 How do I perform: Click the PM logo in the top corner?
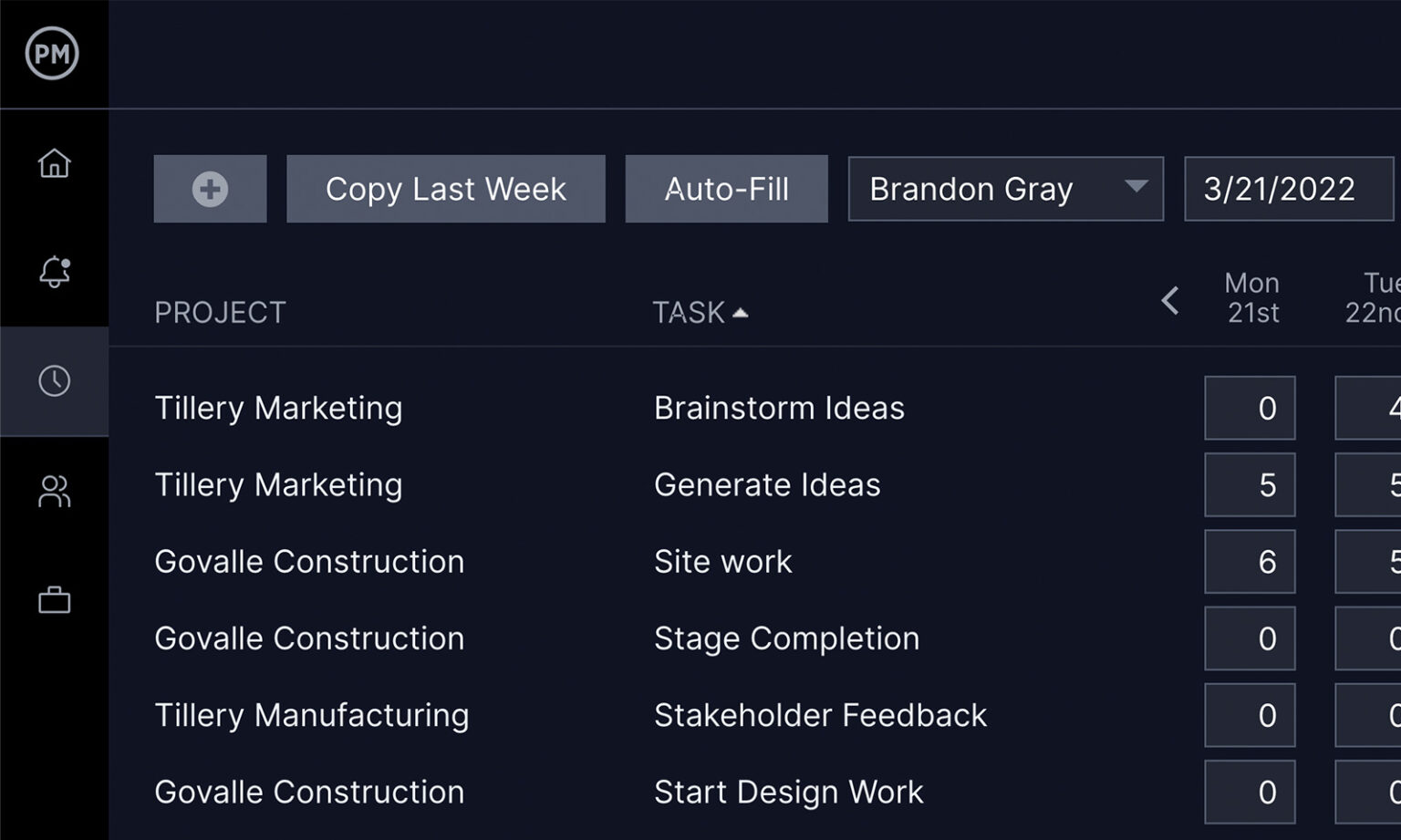54,54
